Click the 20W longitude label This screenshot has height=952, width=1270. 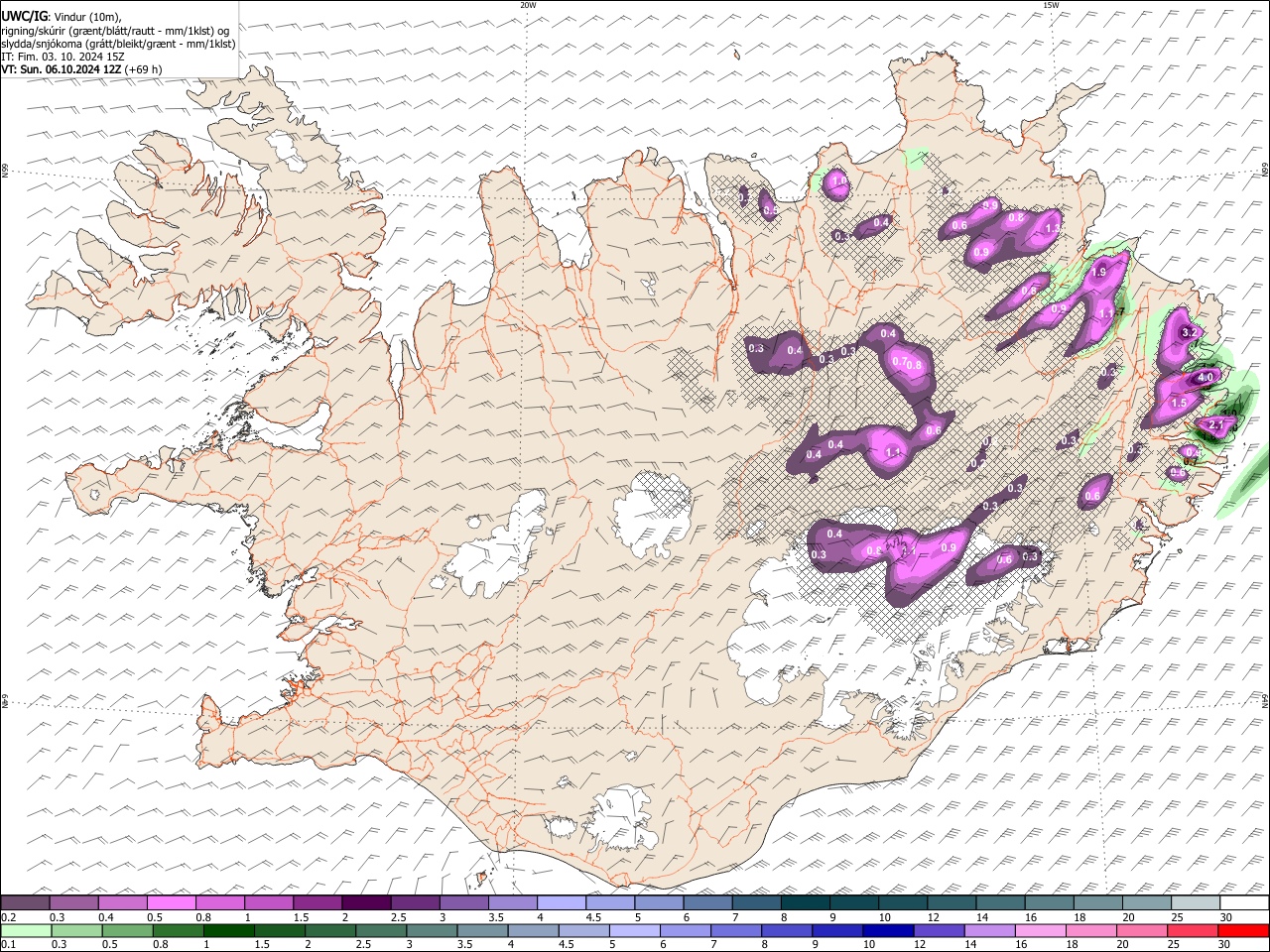point(528,5)
